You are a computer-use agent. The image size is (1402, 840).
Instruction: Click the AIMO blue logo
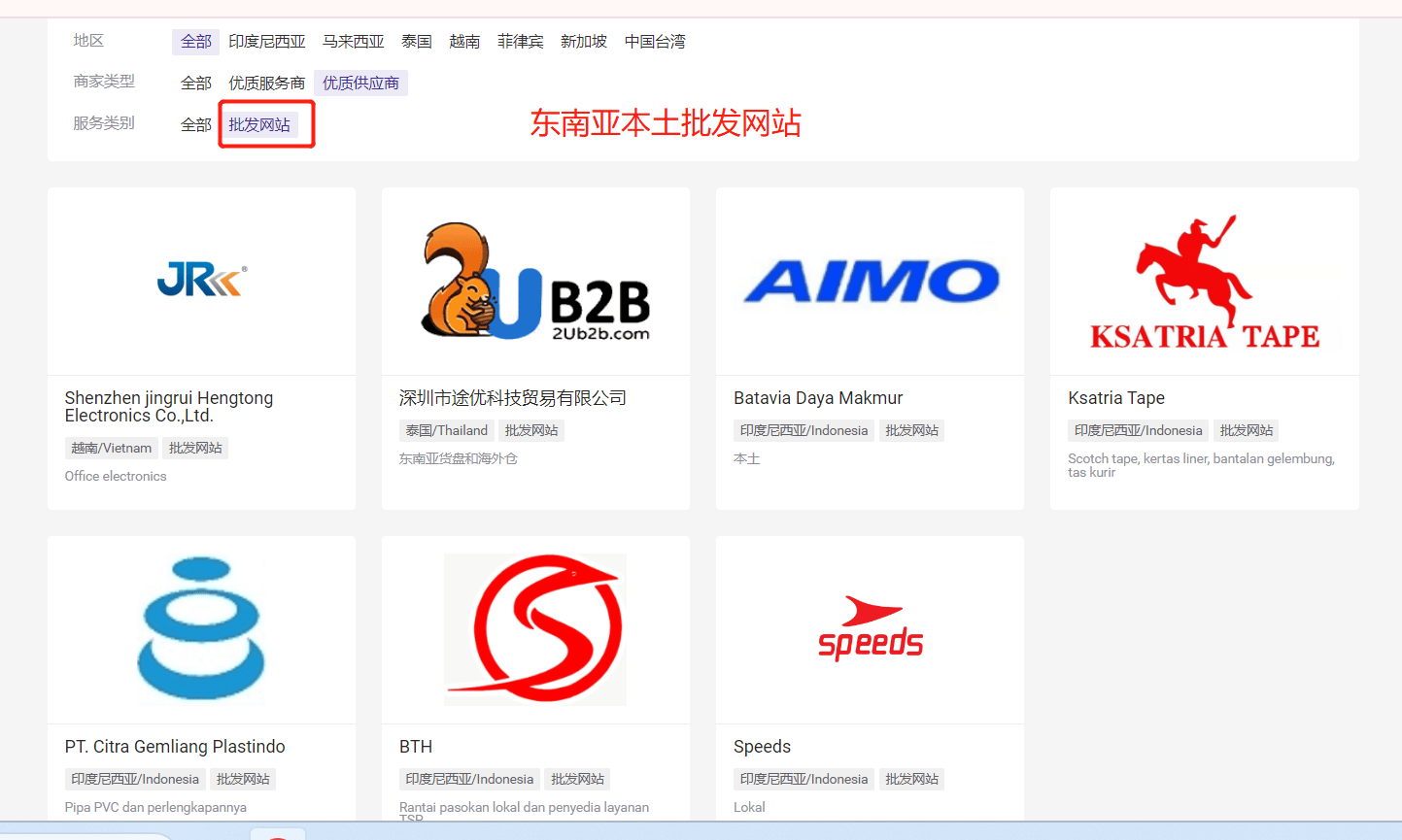[x=871, y=282]
